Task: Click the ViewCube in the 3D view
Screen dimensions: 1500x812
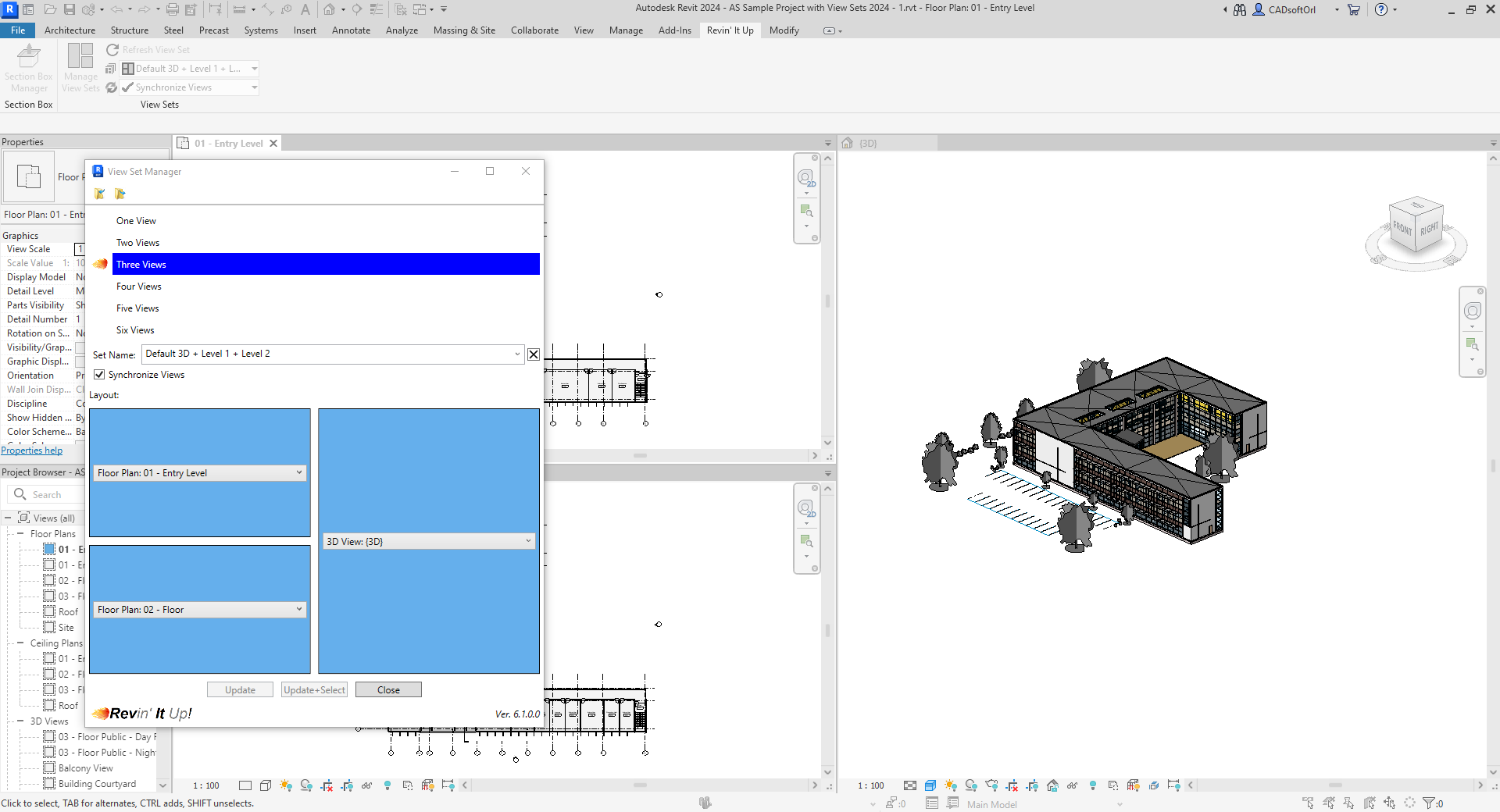Action: click(x=1416, y=227)
